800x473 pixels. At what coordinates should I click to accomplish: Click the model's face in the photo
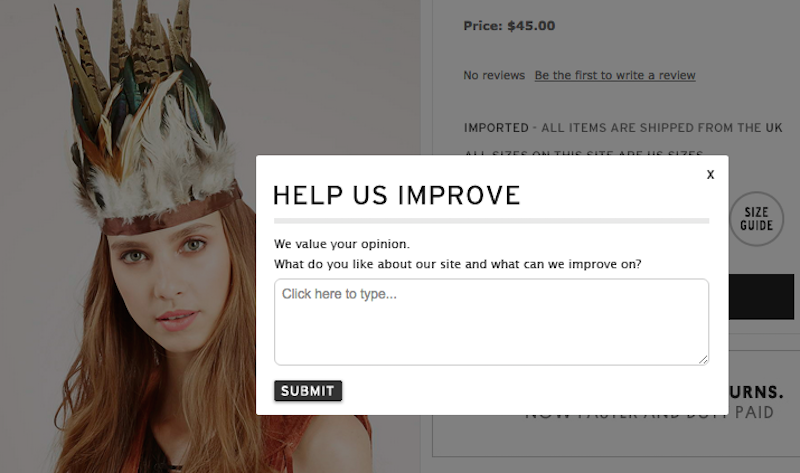(x=165, y=275)
